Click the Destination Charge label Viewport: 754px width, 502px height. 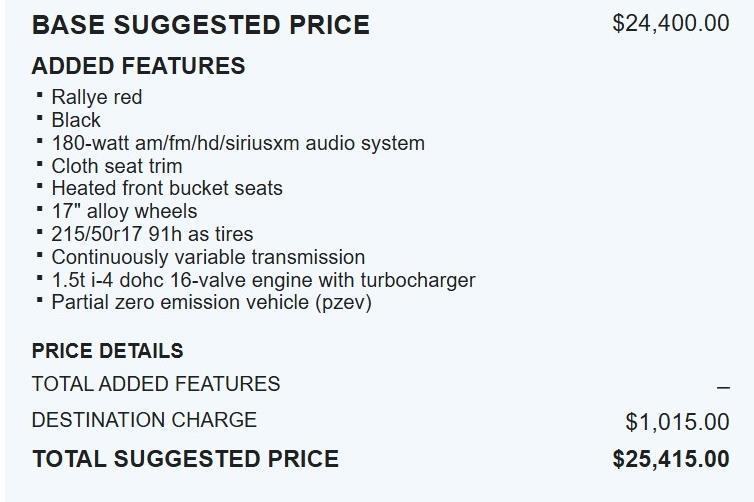(x=144, y=420)
